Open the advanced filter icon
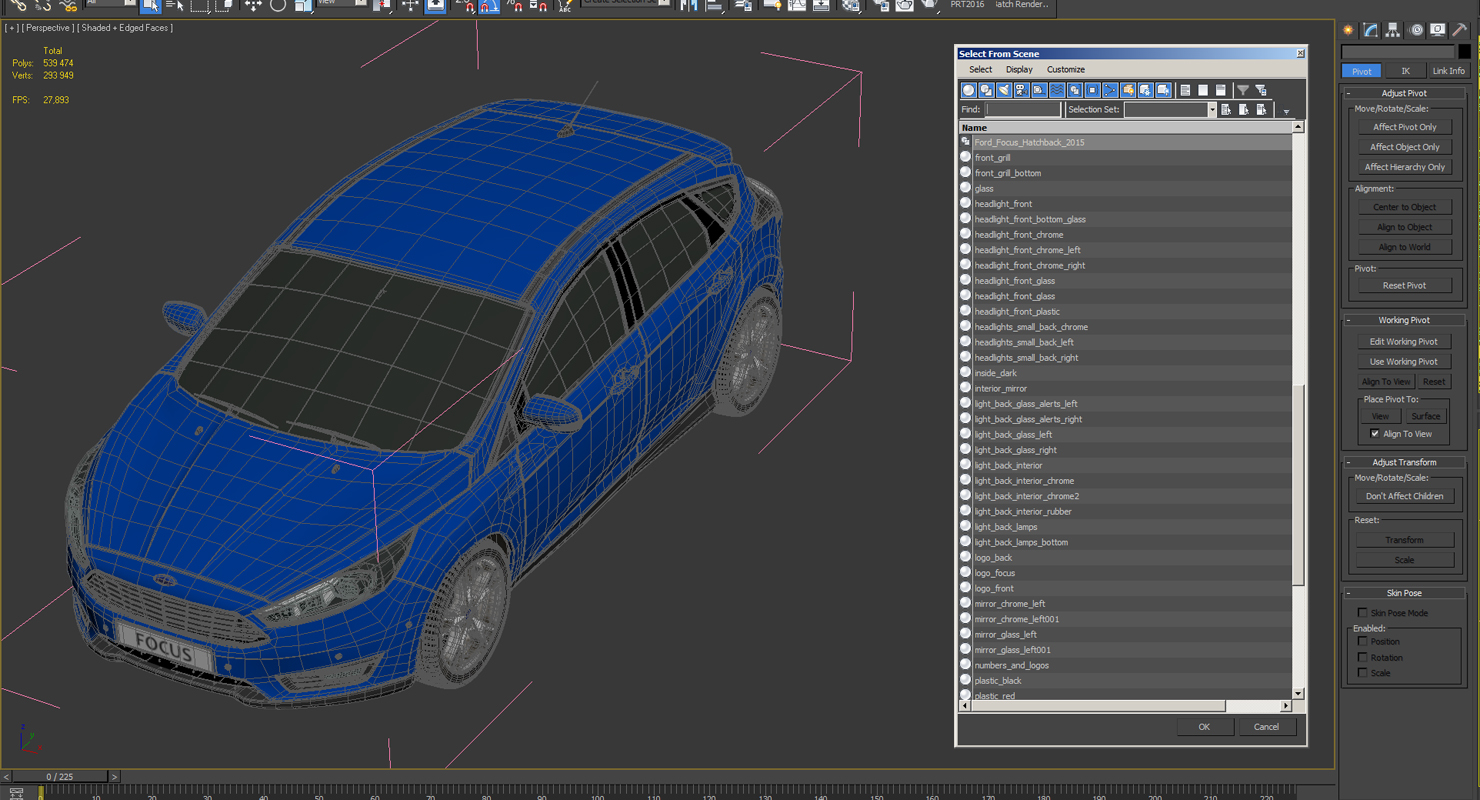 [1261, 90]
